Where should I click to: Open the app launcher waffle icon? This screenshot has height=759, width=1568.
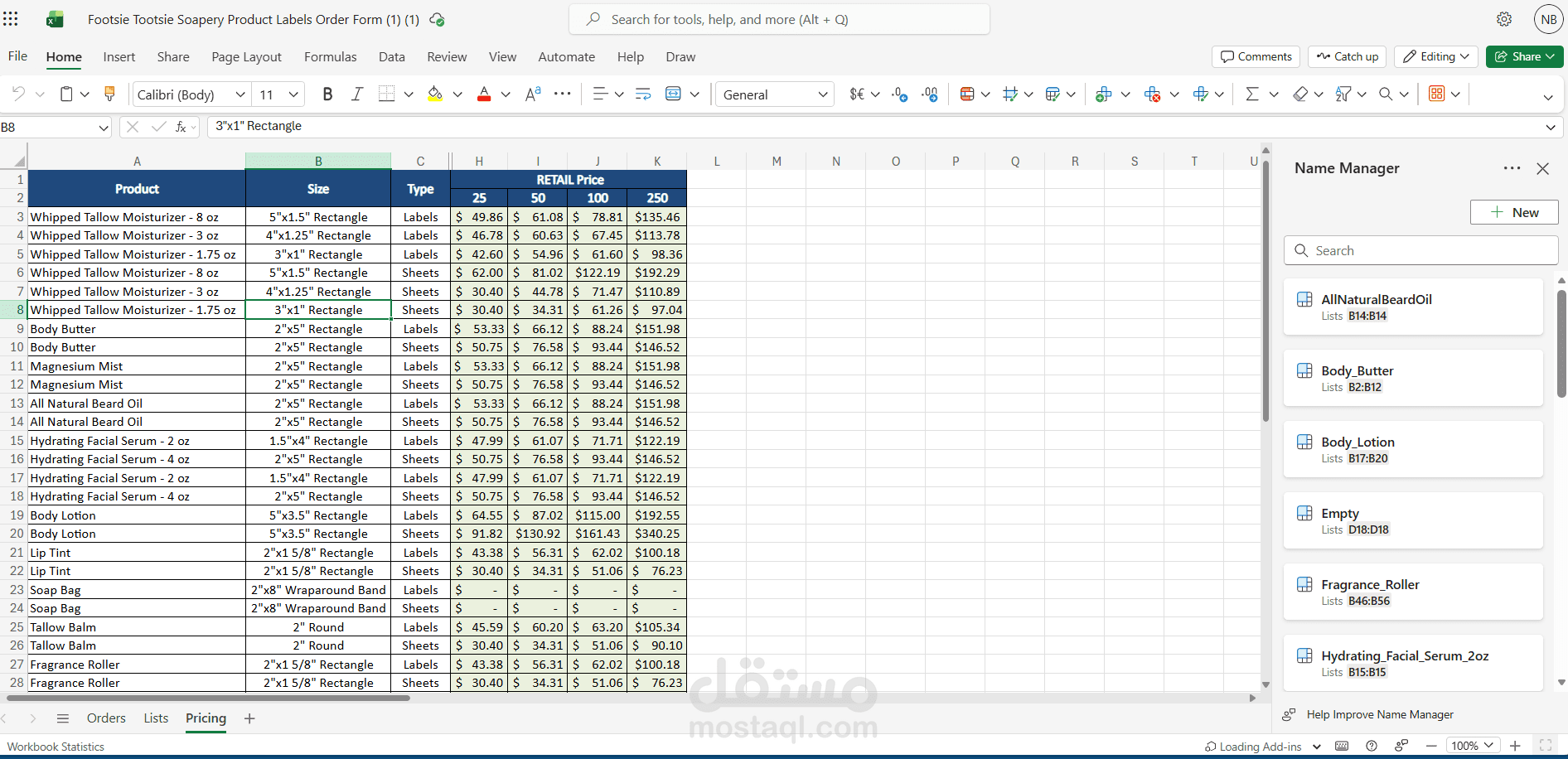10,19
